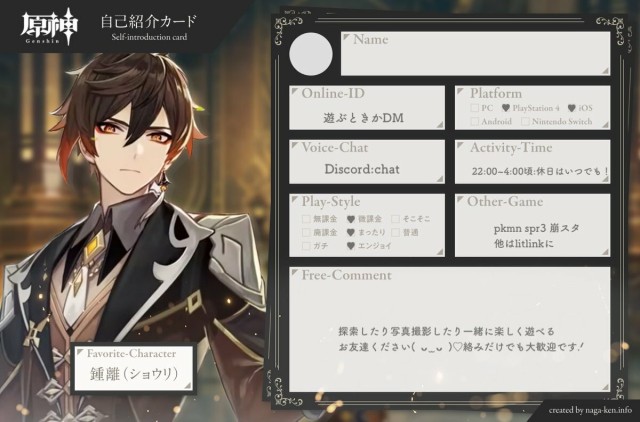This screenshot has height=422, width=640.
Task: Click the Self-introduction card title text
Action: click(x=149, y=37)
